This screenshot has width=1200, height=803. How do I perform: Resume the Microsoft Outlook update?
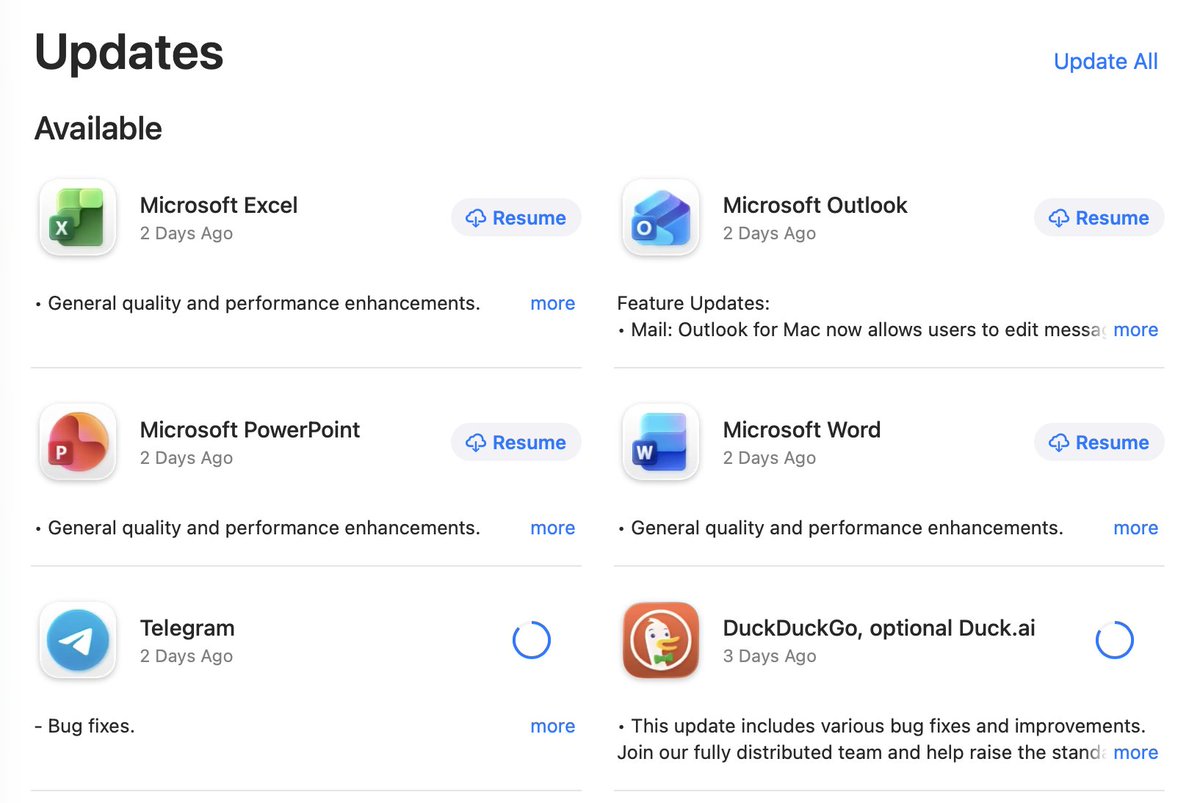pyautogui.click(x=1099, y=218)
